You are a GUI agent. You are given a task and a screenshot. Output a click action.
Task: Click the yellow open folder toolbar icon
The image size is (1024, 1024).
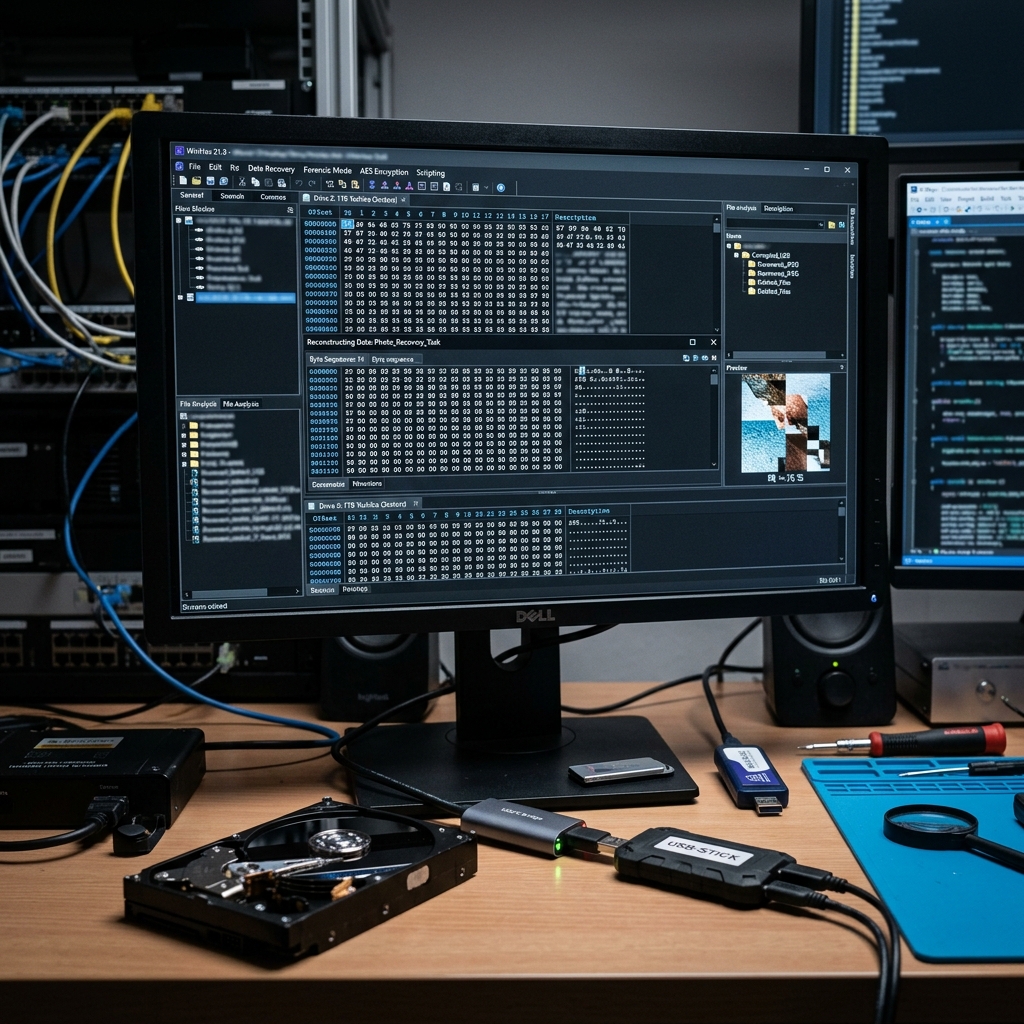click(196, 181)
